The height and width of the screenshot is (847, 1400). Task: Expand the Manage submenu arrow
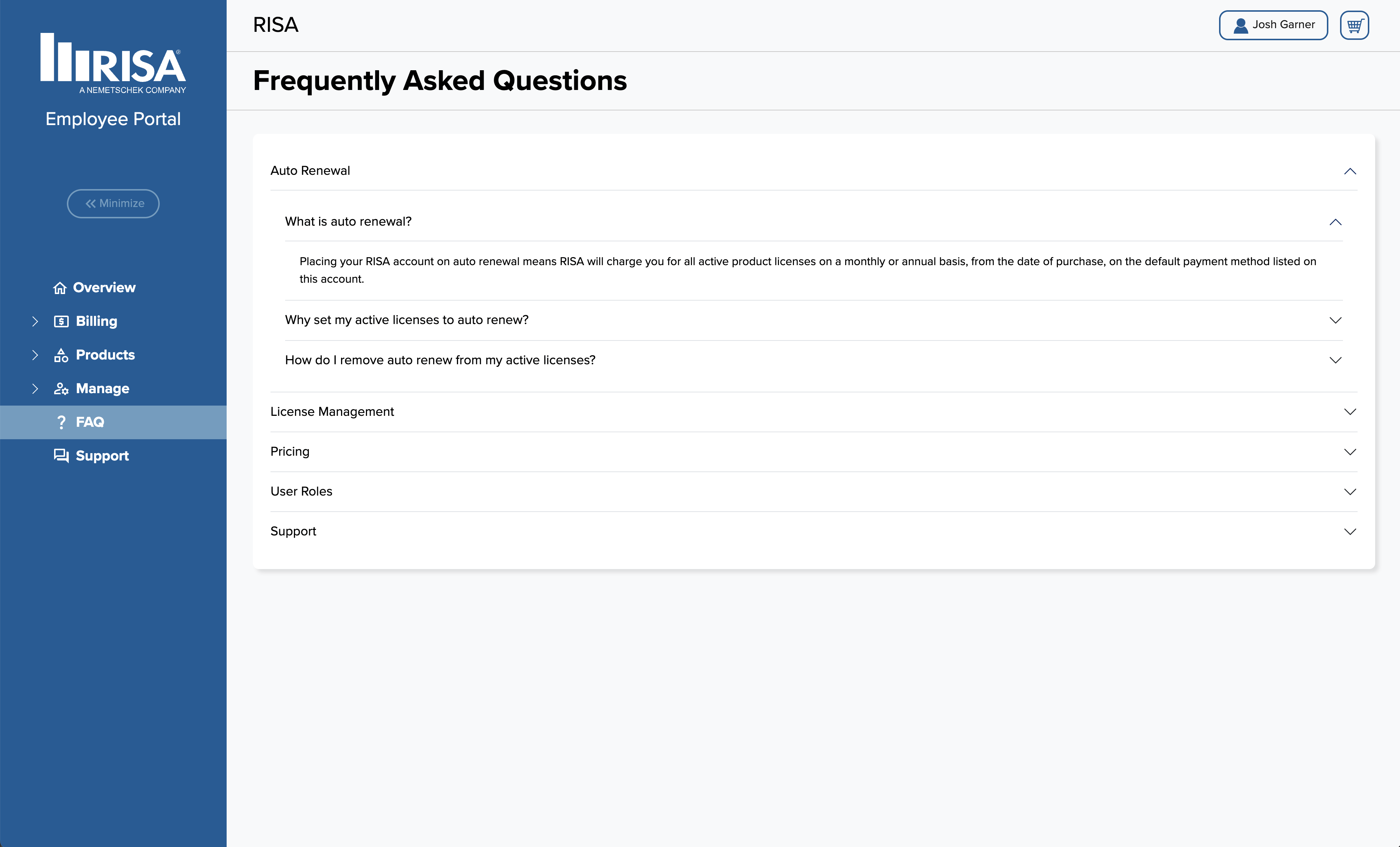click(35, 388)
